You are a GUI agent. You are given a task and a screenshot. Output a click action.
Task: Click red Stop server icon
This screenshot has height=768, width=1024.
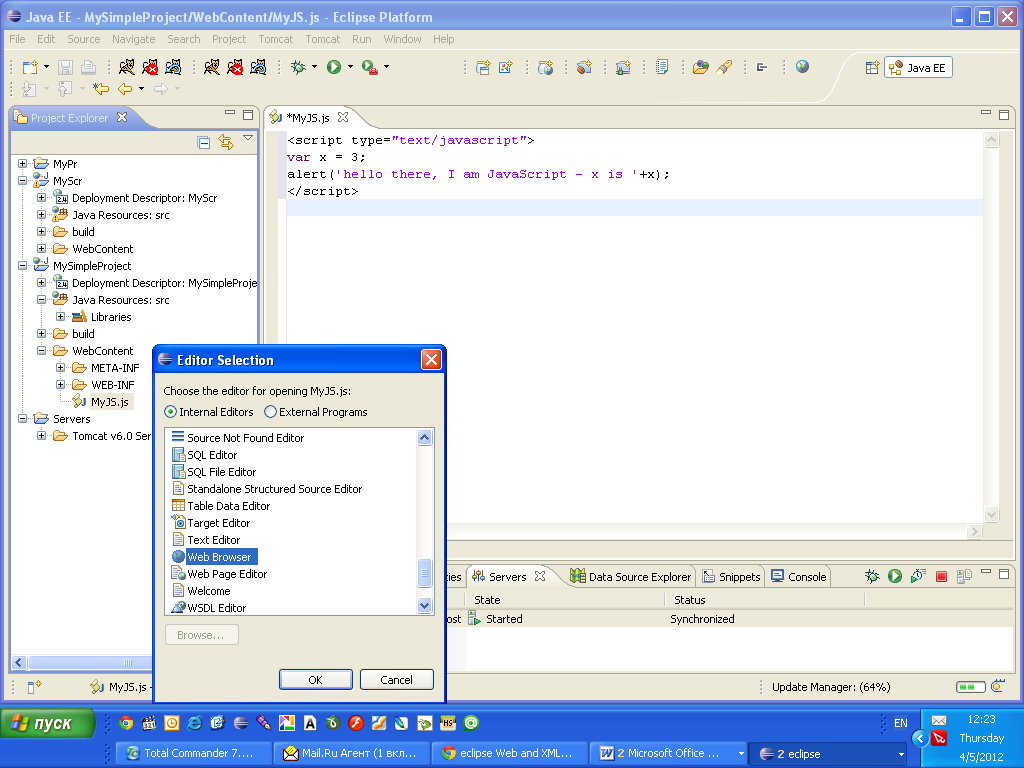point(941,577)
